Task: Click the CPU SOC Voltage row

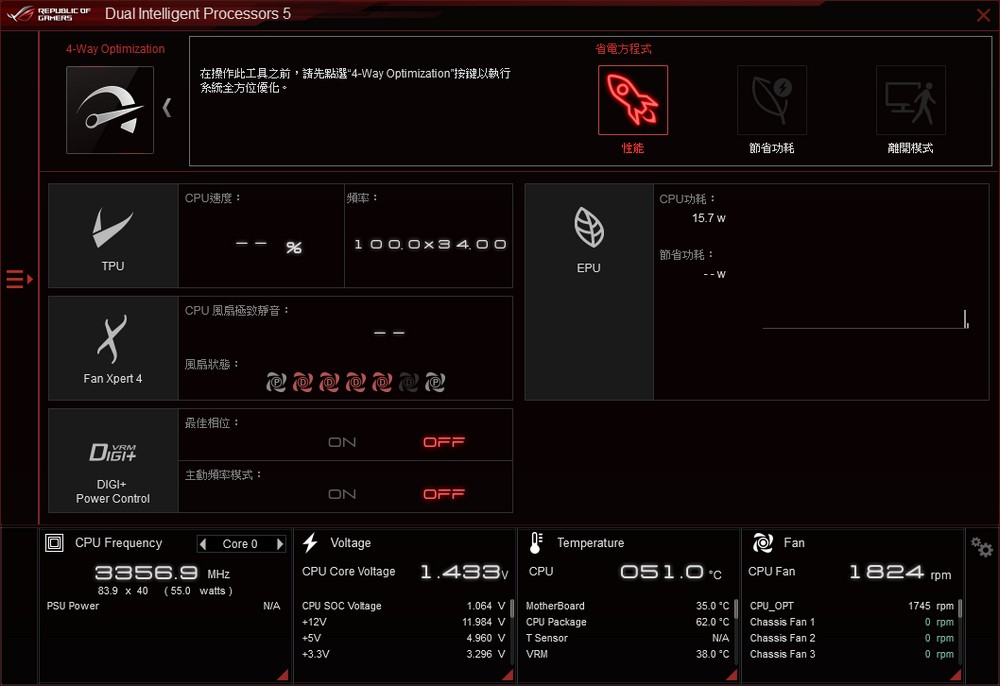Action: point(403,606)
